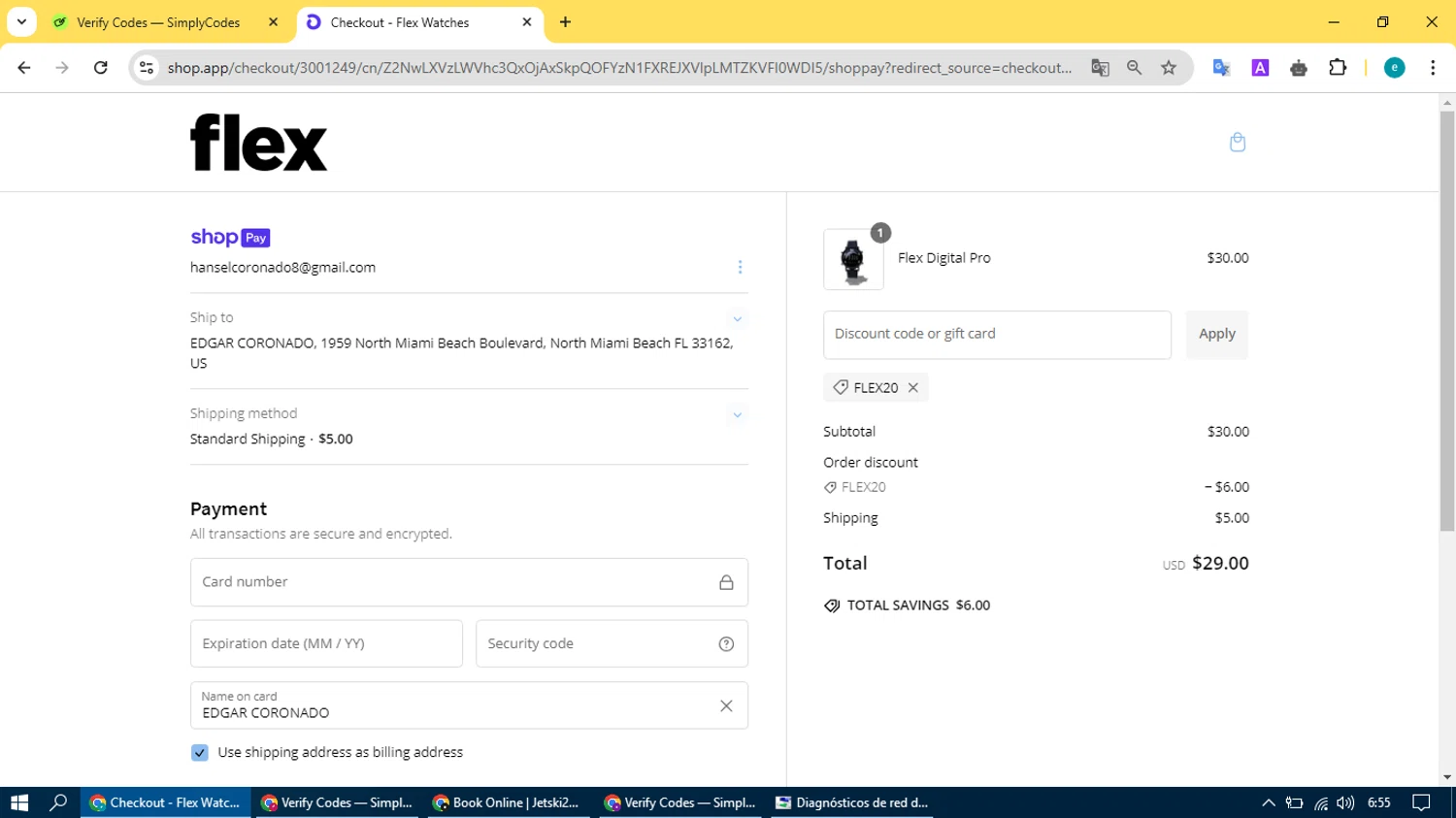The width and height of the screenshot is (1456, 818).
Task: Open the battery status tray icon
Action: pyautogui.click(x=1294, y=802)
